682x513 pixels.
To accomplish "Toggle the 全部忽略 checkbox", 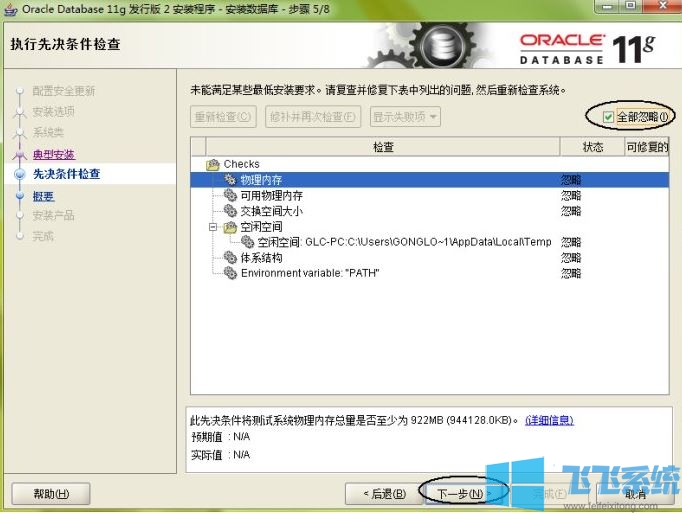I will click(x=608, y=117).
